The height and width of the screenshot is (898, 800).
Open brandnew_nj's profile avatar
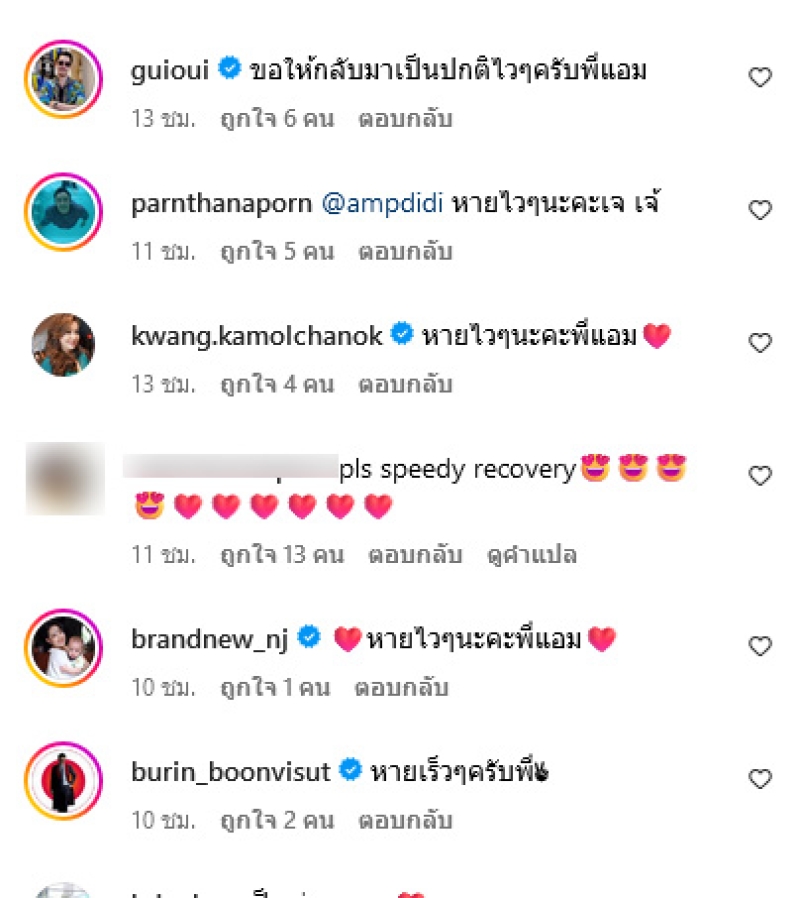64,648
